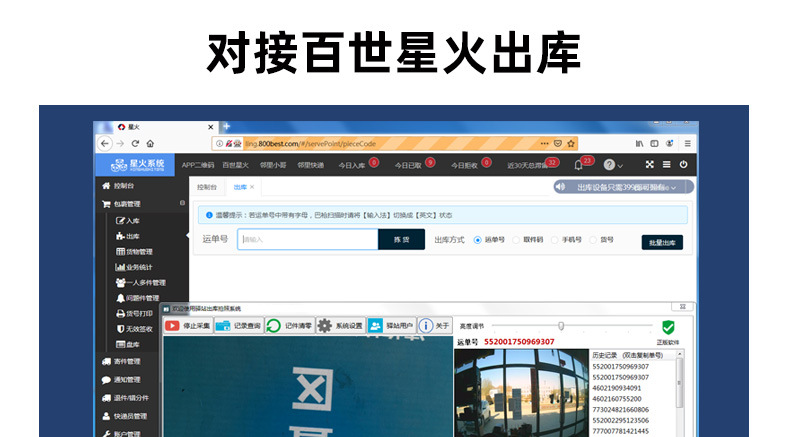Select history record 773024821660806
The image size is (790, 437).
(620, 410)
